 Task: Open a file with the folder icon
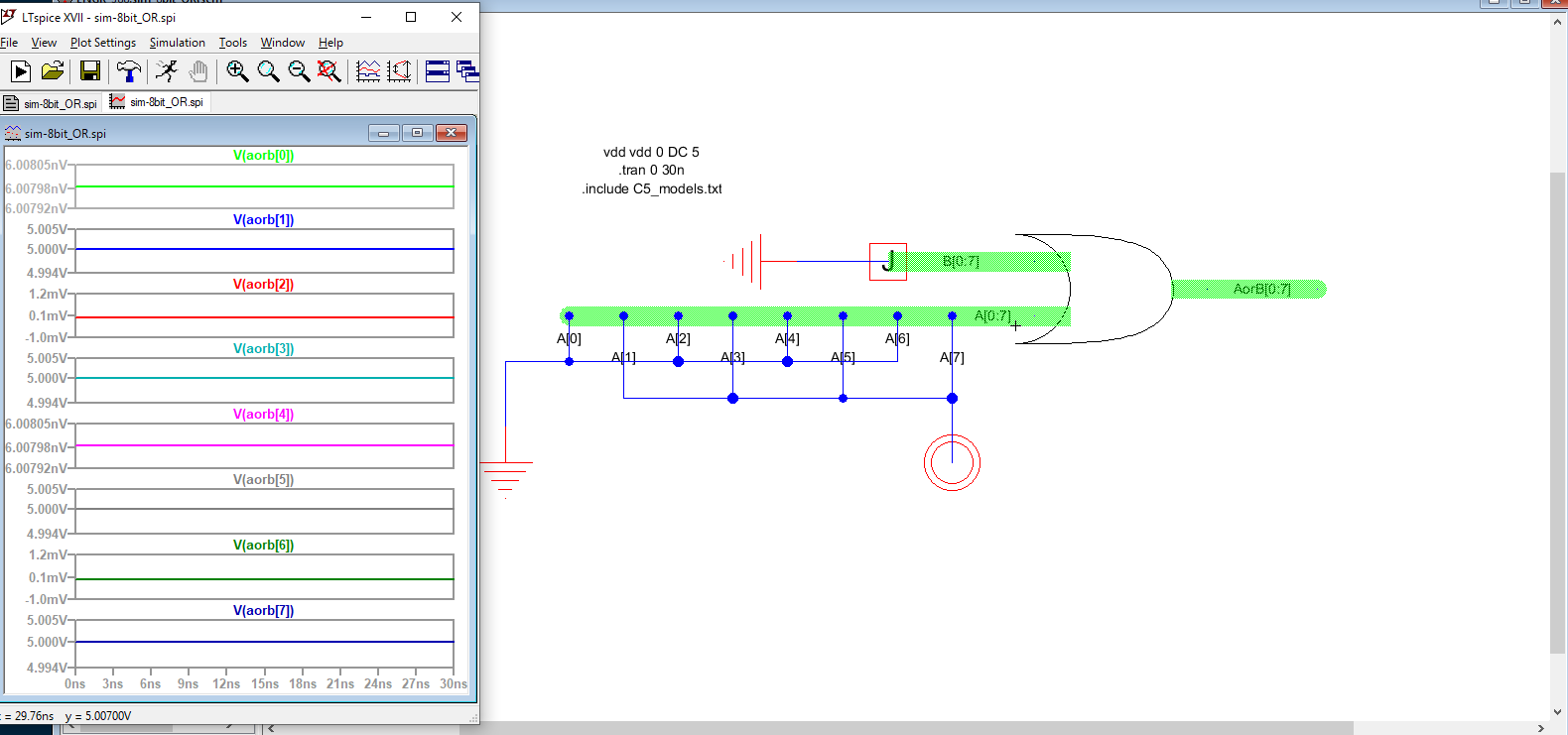pyautogui.click(x=53, y=71)
